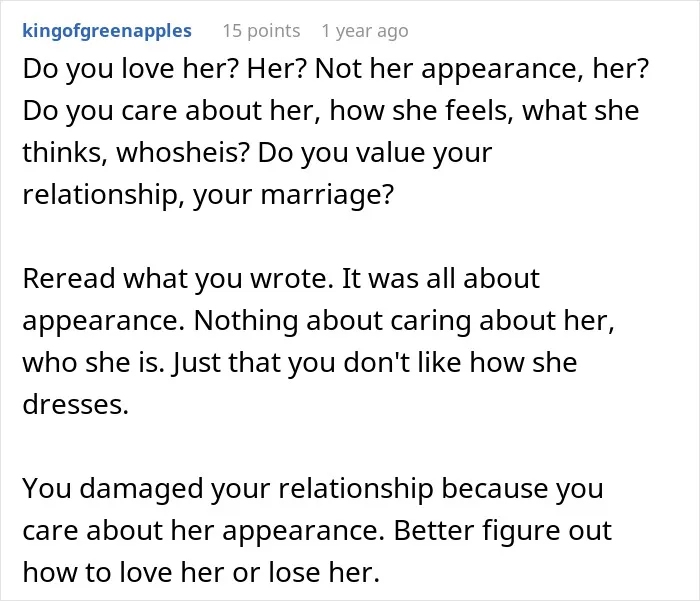The image size is (700, 601).
Task: Click the line "appearance. Nothing about caring about her,"
Action: coord(318,321)
